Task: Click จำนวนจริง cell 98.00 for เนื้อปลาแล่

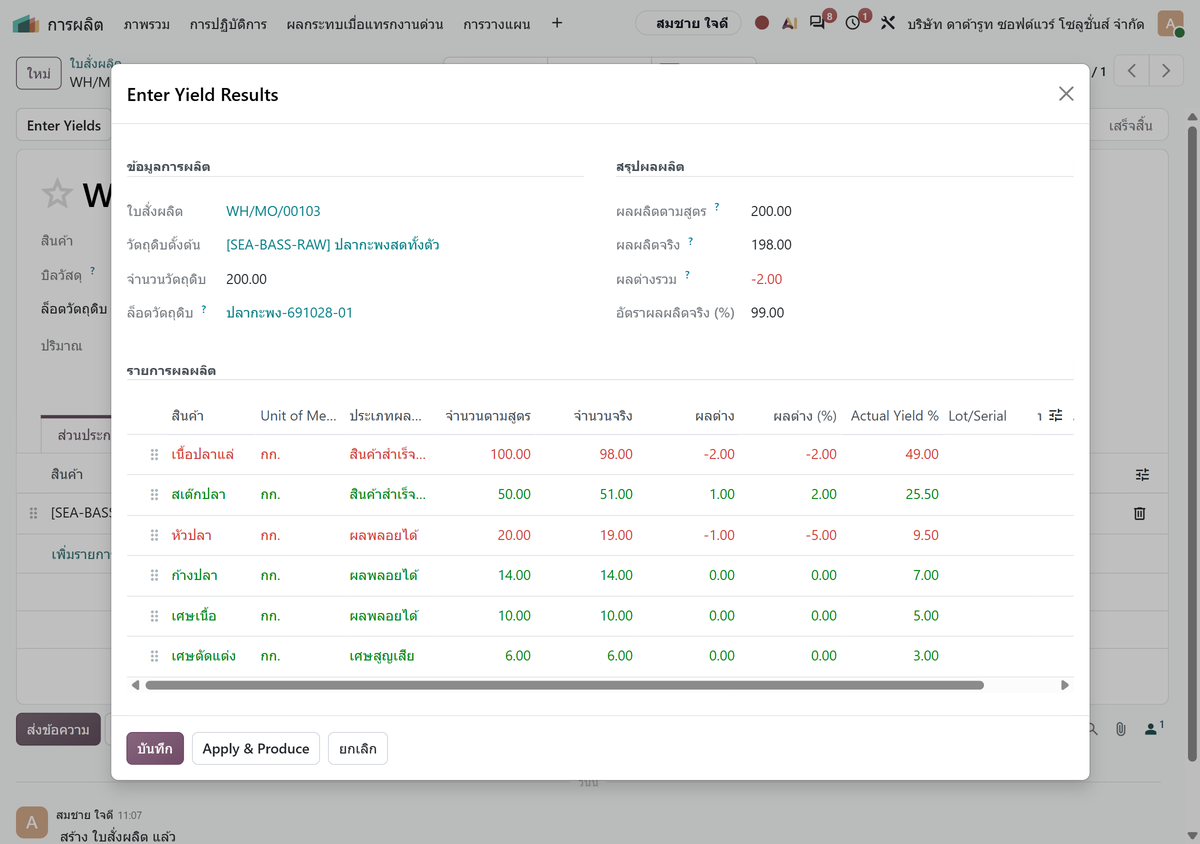Action: pyautogui.click(x=616, y=454)
